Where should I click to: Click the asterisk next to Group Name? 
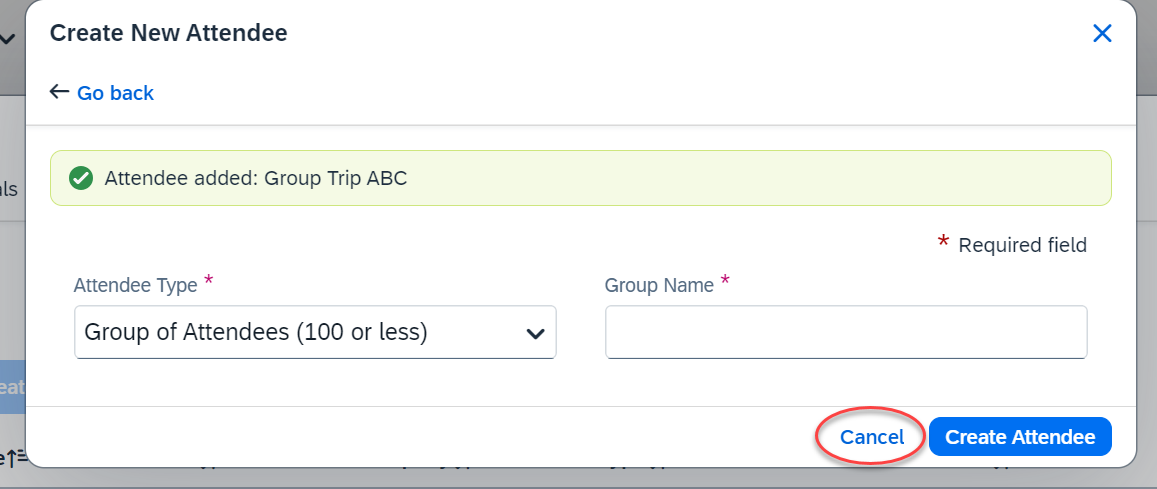click(x=725, y=280)
